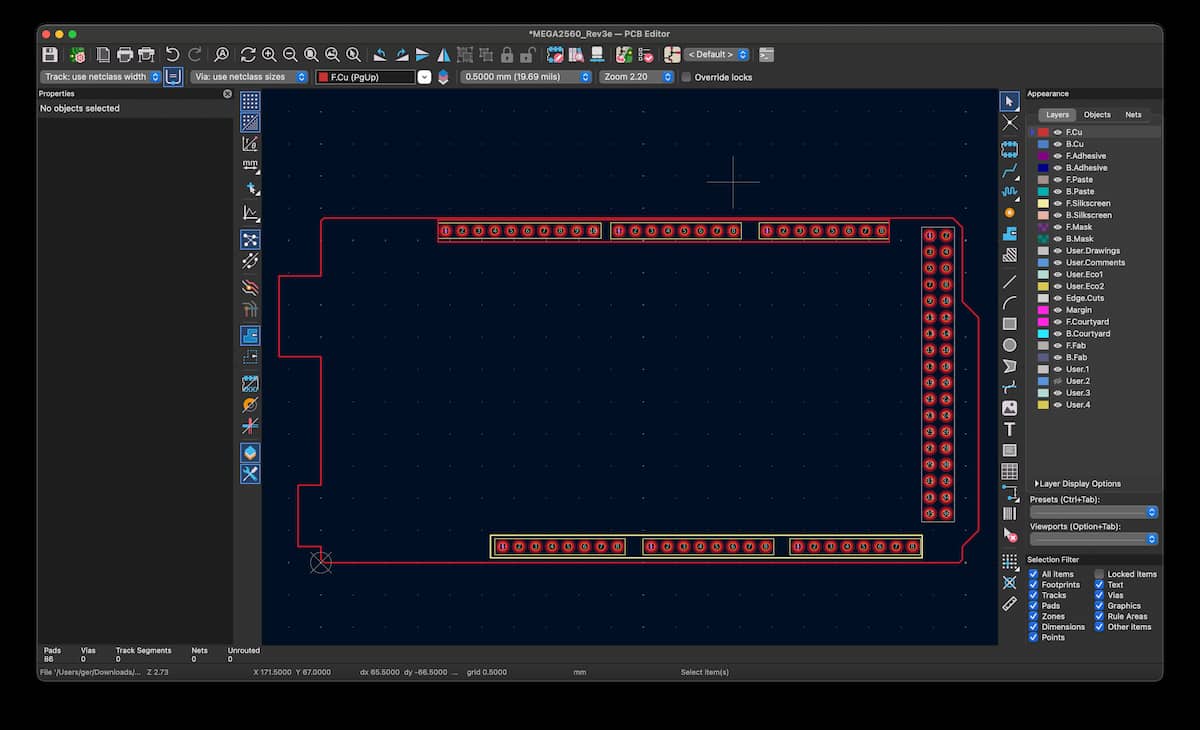Viewport: 1200px width, 730px height.
Task: Select the arrow selection tool
Action: click(1010, 101)
